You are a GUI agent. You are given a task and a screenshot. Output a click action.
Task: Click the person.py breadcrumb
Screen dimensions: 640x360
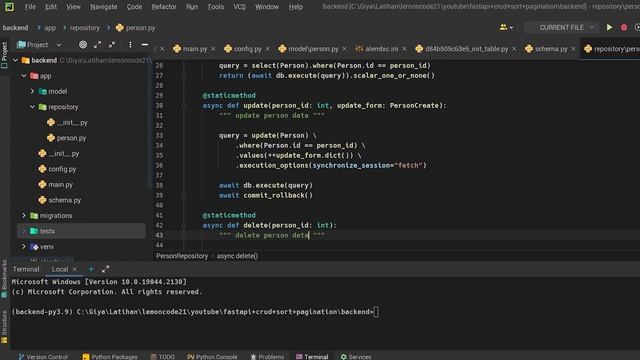[x=136, y=28]
